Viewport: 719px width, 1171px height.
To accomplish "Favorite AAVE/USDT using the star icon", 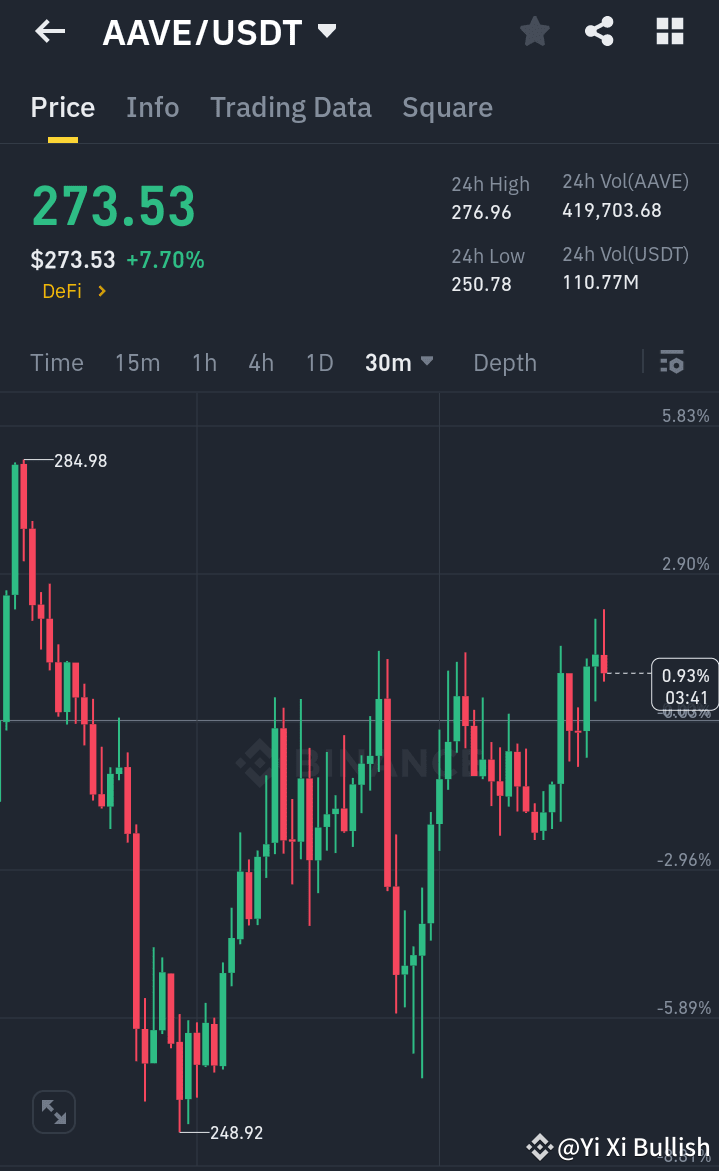I will (534, 31).
